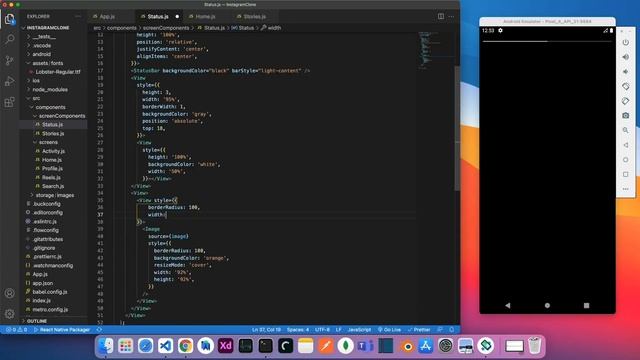640x360 pixels.
Task: Open the Accounts menu icon
Action: click(x=9, y=293)
